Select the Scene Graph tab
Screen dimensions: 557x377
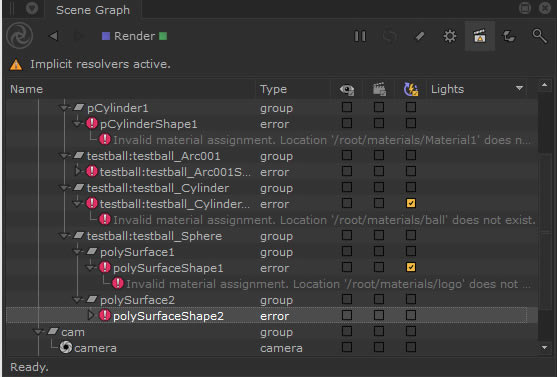(x=93, y=10)
